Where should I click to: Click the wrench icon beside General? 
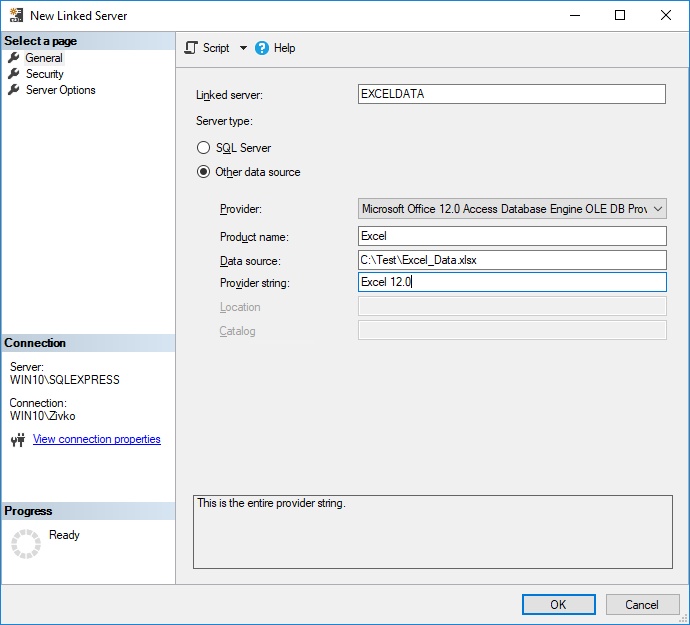[x=14, y=58]
